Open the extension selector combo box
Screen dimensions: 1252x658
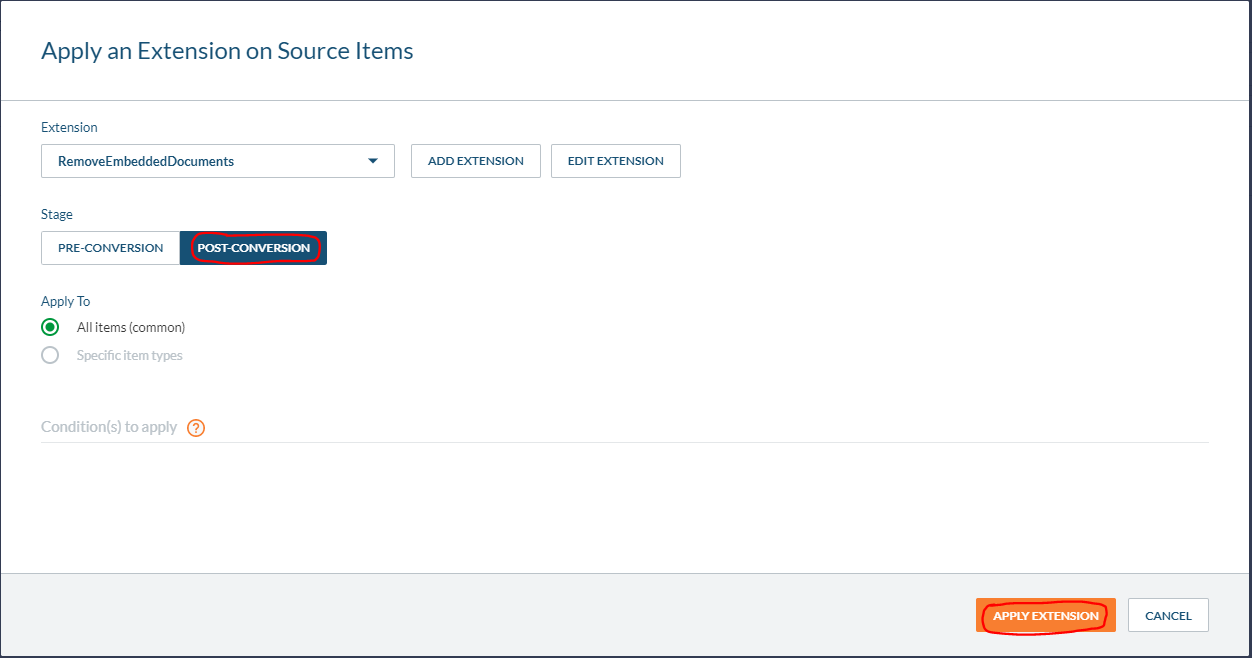[217, 160]
